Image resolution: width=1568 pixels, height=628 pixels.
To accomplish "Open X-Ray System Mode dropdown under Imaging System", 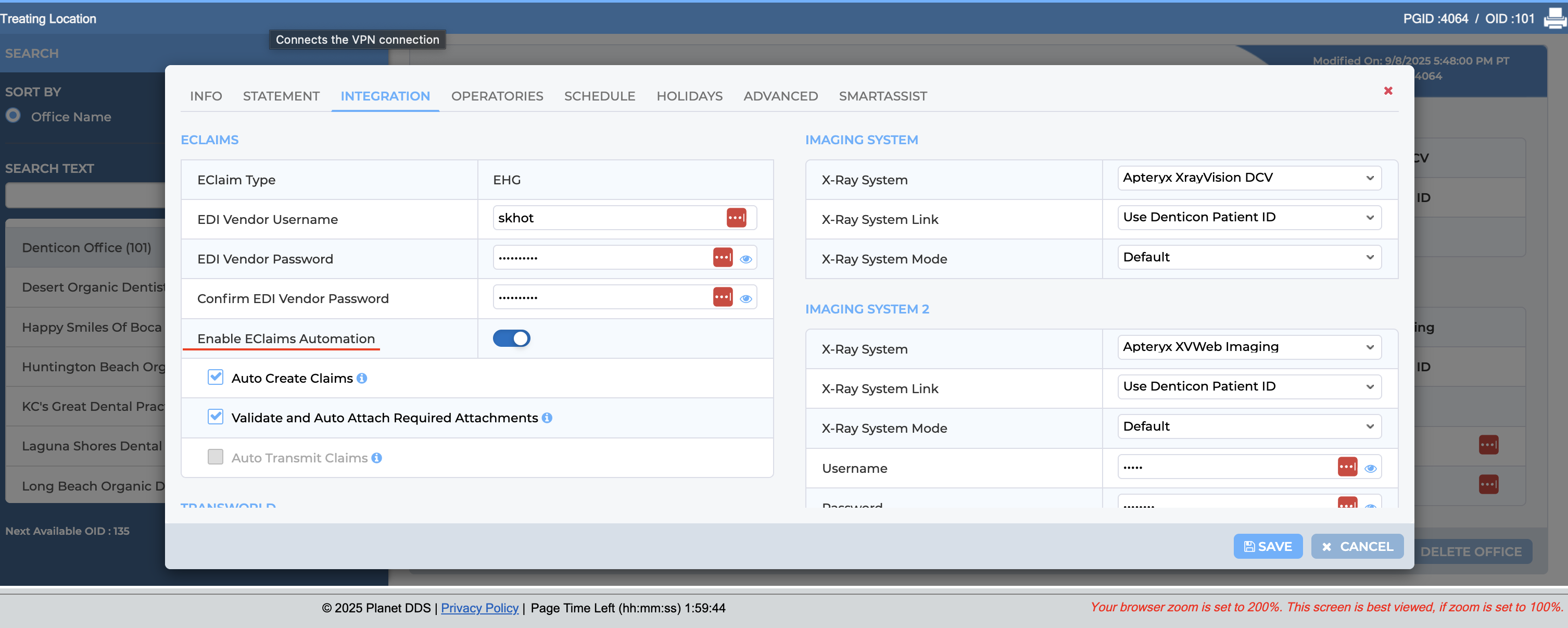I will [x=1249, y=258].
